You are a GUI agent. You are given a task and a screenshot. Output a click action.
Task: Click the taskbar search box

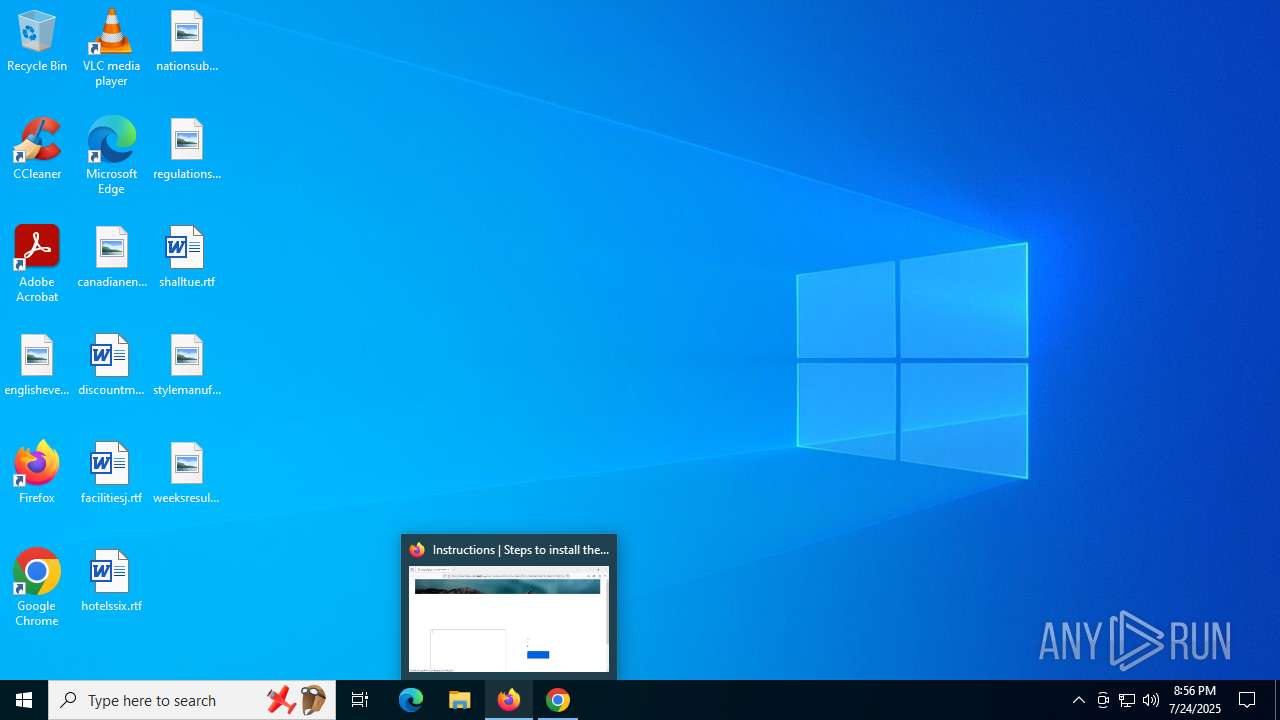tap(192, 700)
